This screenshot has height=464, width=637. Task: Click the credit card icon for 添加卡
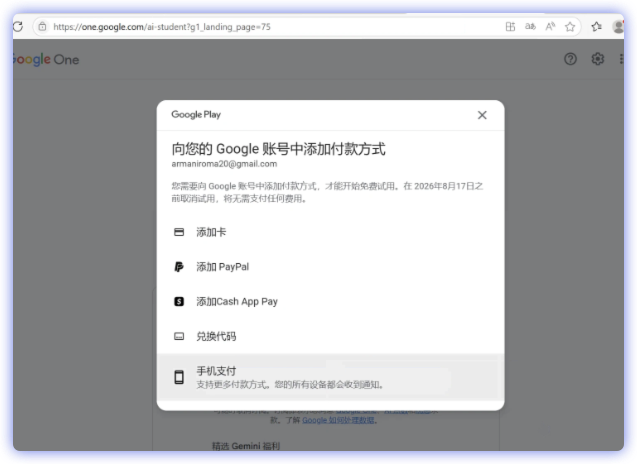(x=179, y=232)
